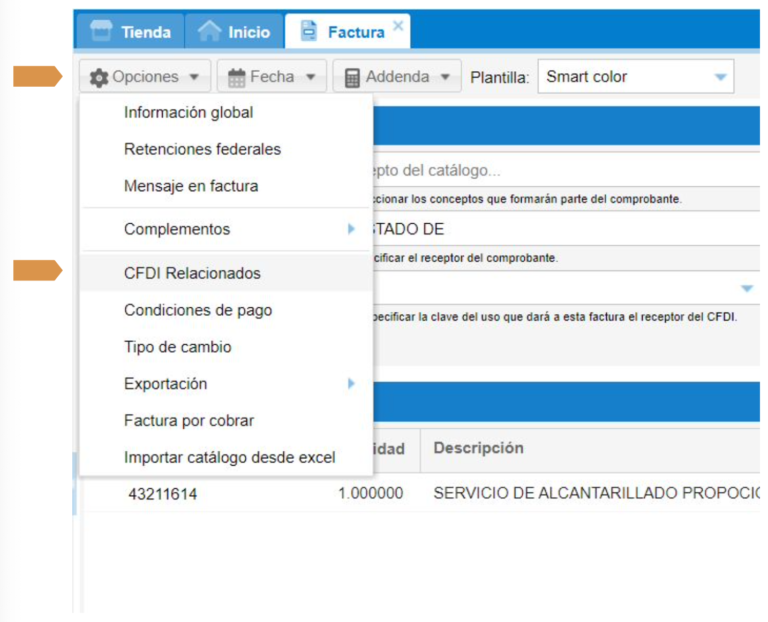The width and height of the screenshot is (768, 622).
Task: Select Retenciones federales menu entry
Action: (x=202, y=149)
